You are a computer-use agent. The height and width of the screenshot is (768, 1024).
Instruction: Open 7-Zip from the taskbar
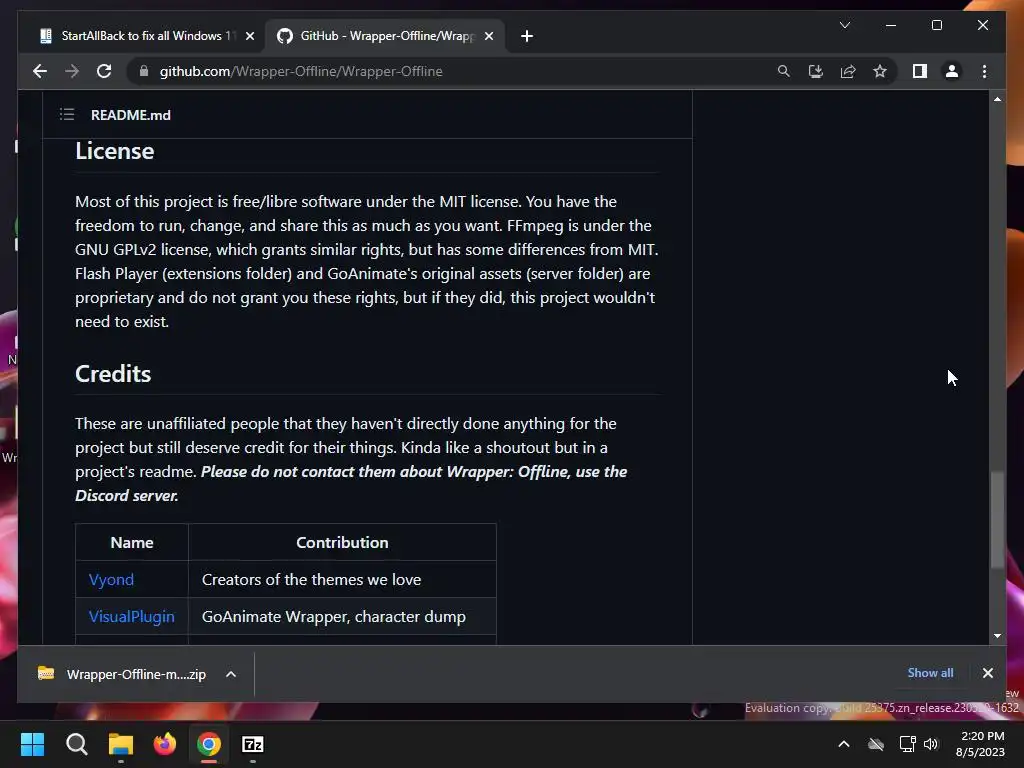point(253,744)
